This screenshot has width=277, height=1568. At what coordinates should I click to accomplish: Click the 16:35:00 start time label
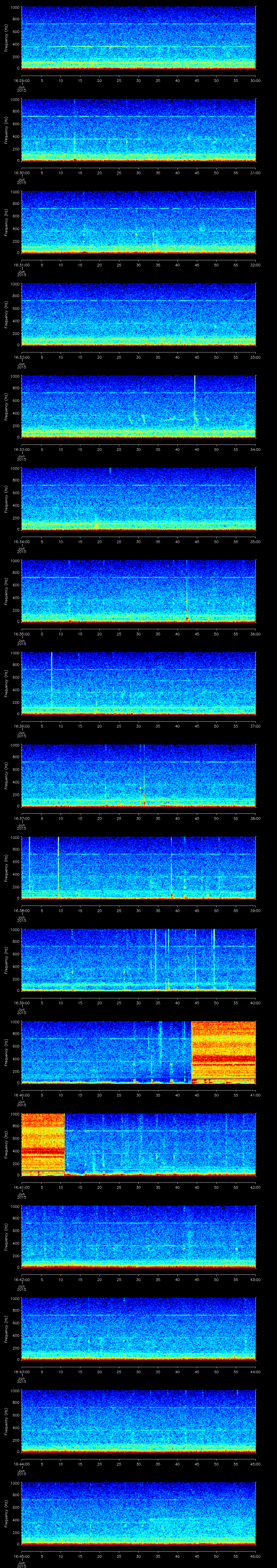pyautogui.click(x=21, y=634)
